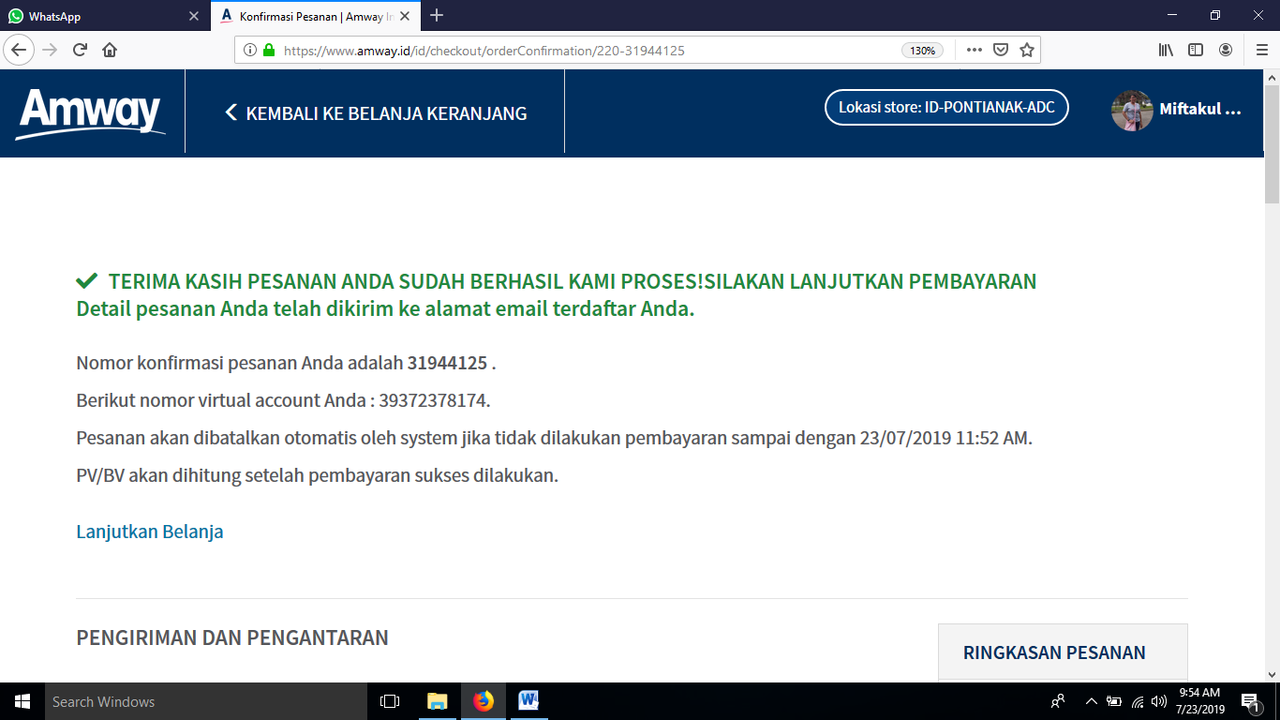Switch to the WhatsApp tab
Screen dimensions: 1280x720
point(105,16)
